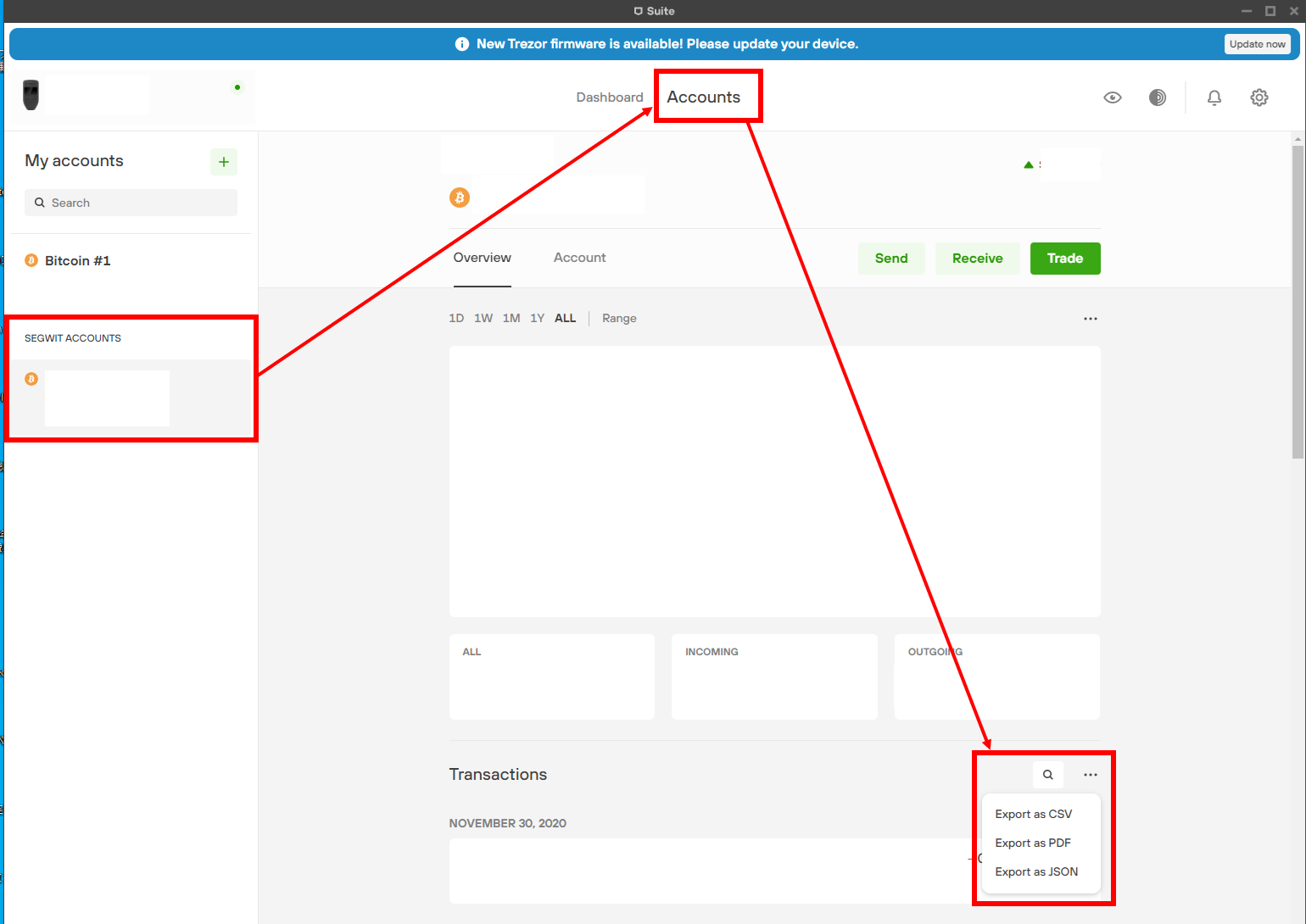
Task: Click the large Bitcoin icon in account header
Action: tap(460, 198)
